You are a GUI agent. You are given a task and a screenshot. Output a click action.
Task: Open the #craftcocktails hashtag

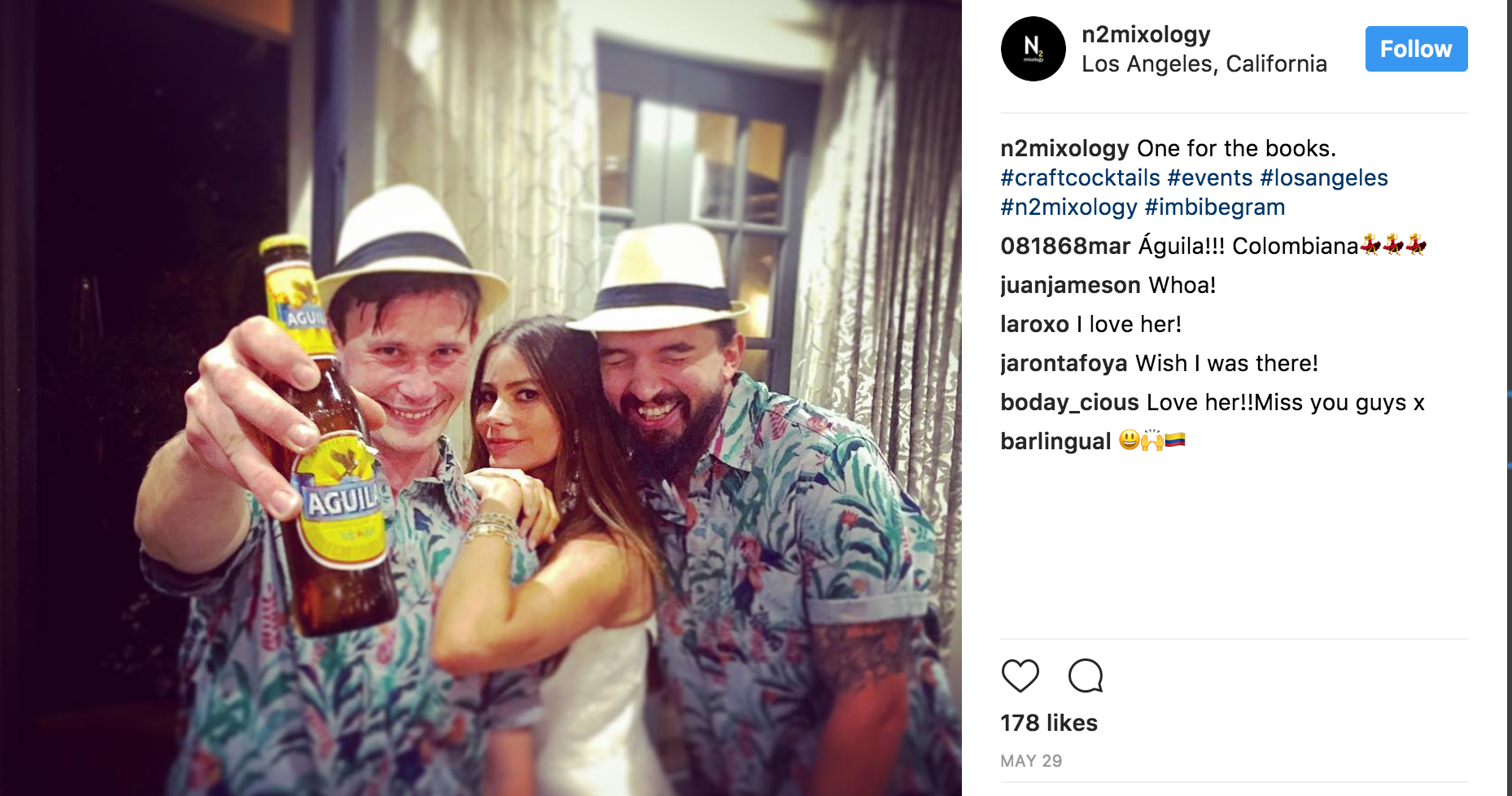[x=1080, y=177]
